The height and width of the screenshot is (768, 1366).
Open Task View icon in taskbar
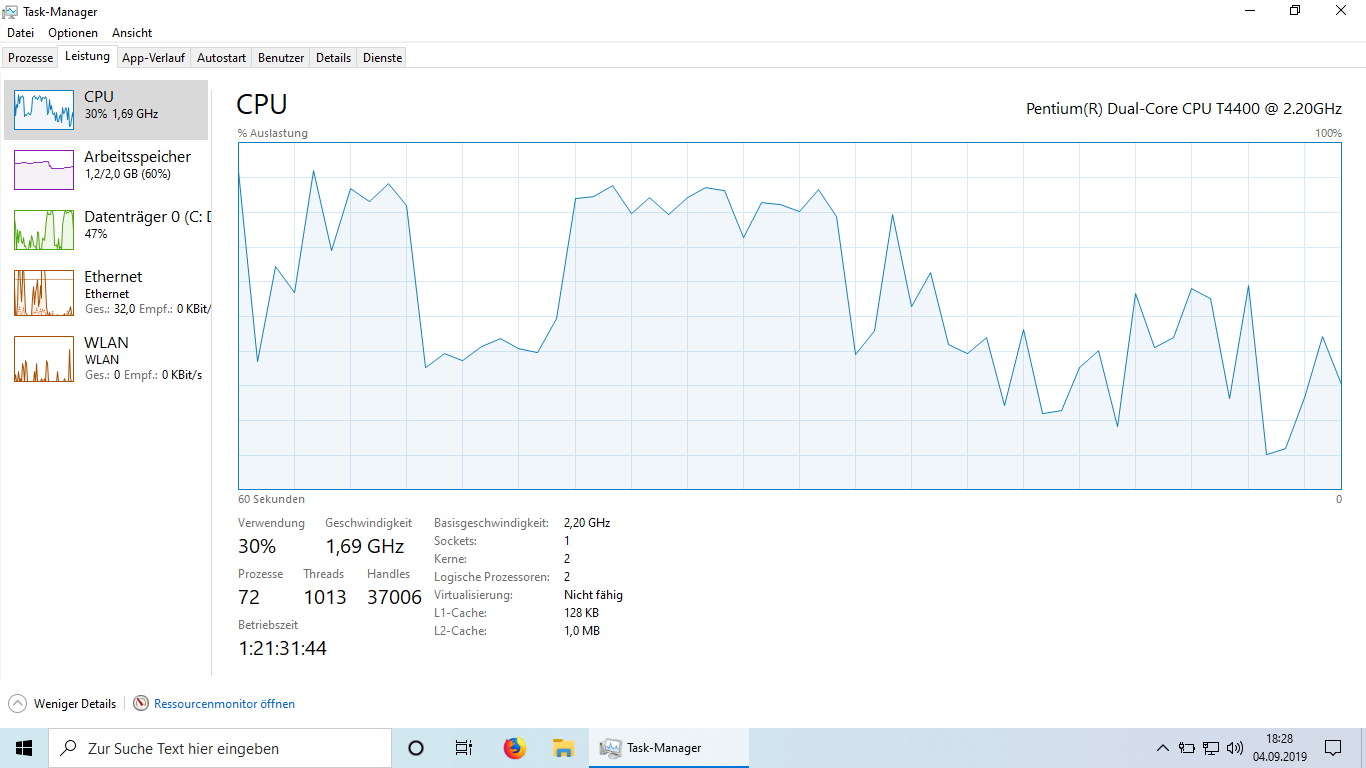coord(464,748)
